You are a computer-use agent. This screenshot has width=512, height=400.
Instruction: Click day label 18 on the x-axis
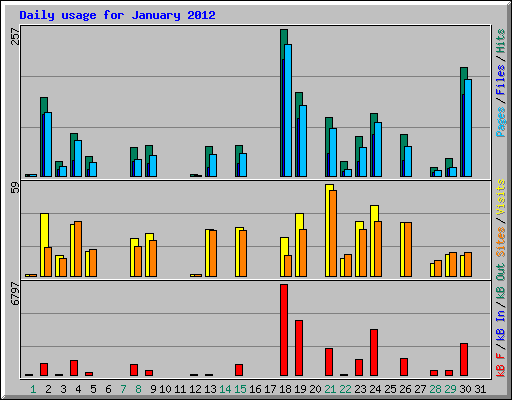tap(285, 389)
